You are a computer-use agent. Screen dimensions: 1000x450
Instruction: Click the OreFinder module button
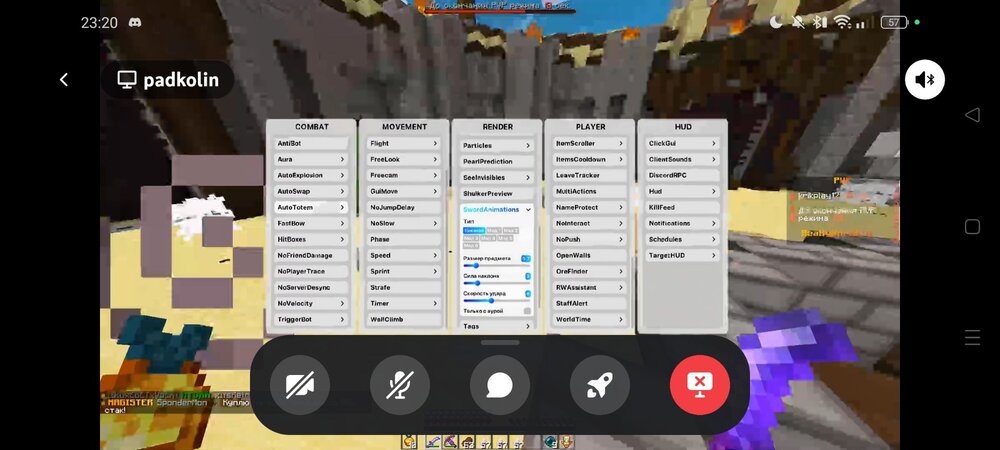click(x=590, y=272)
